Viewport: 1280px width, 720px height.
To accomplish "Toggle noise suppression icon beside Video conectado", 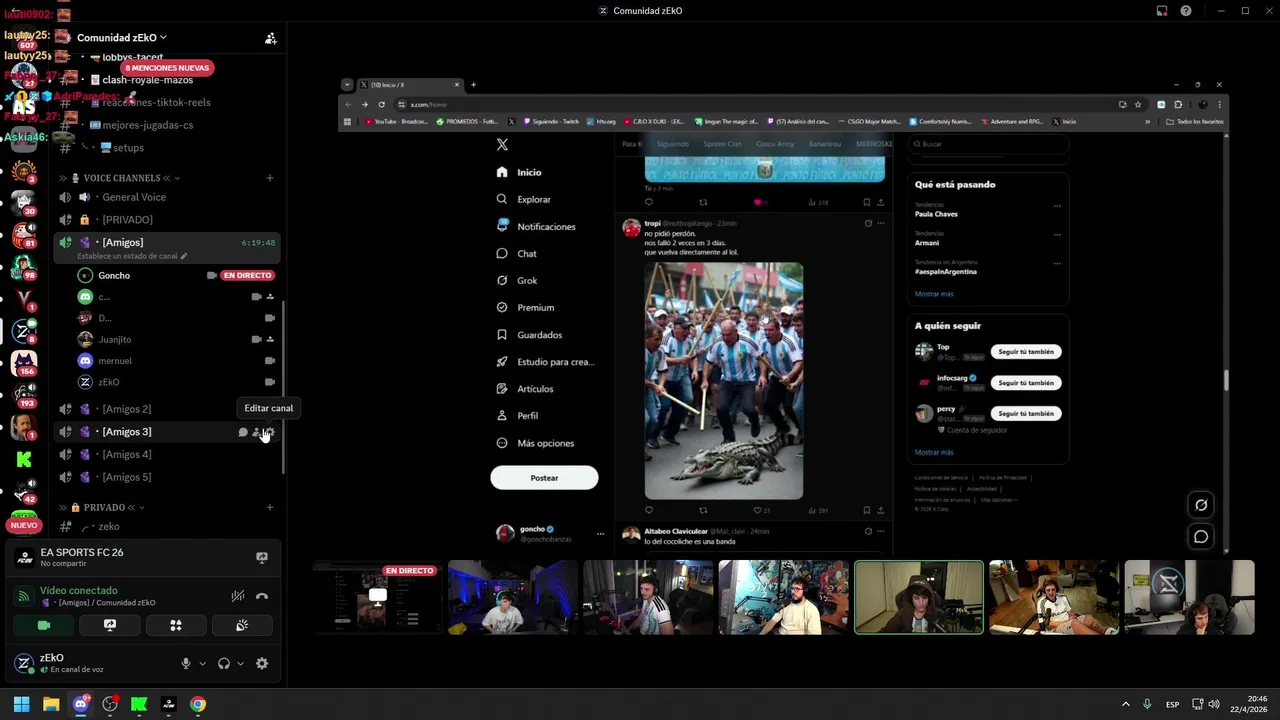I will tap(238, 596).
